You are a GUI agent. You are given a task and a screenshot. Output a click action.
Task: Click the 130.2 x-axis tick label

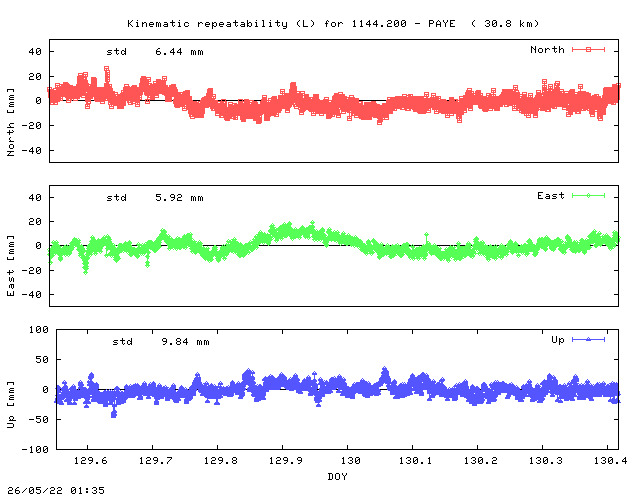point(481,461)
